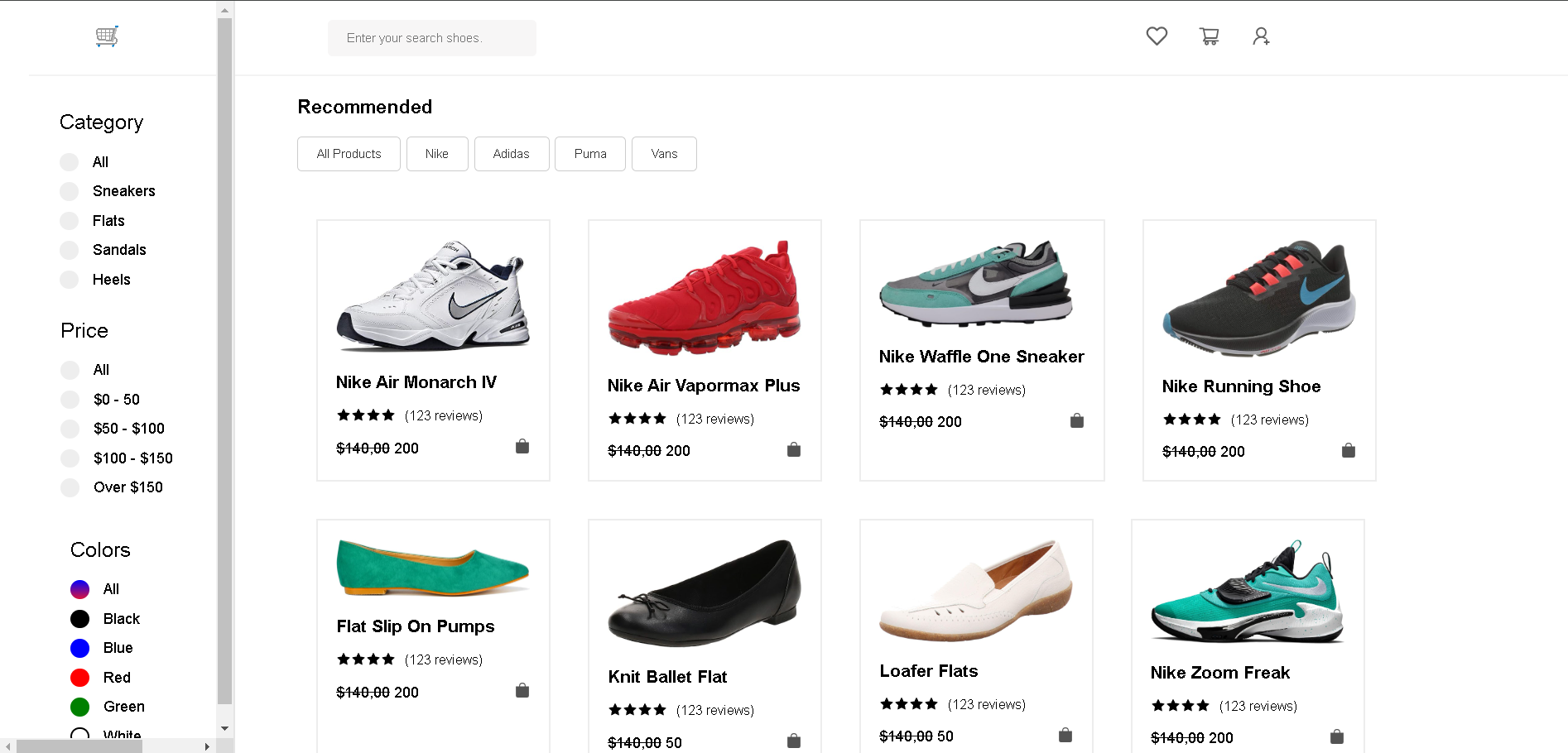Add Knit Ballet Flat to bag

pyautogui.click(x=794, y=741)
